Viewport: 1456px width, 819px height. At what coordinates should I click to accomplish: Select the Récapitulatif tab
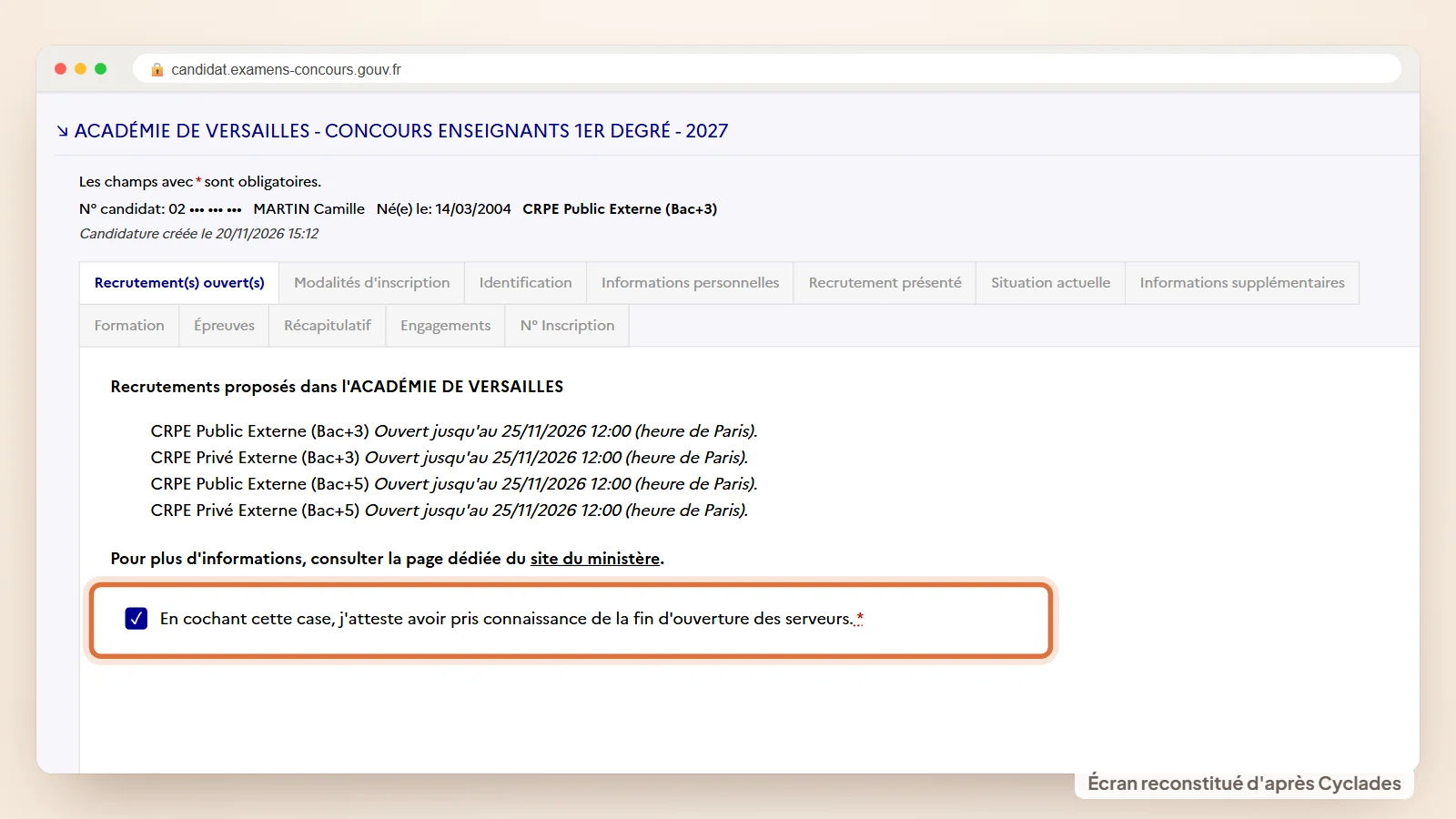tap(328, 326)
